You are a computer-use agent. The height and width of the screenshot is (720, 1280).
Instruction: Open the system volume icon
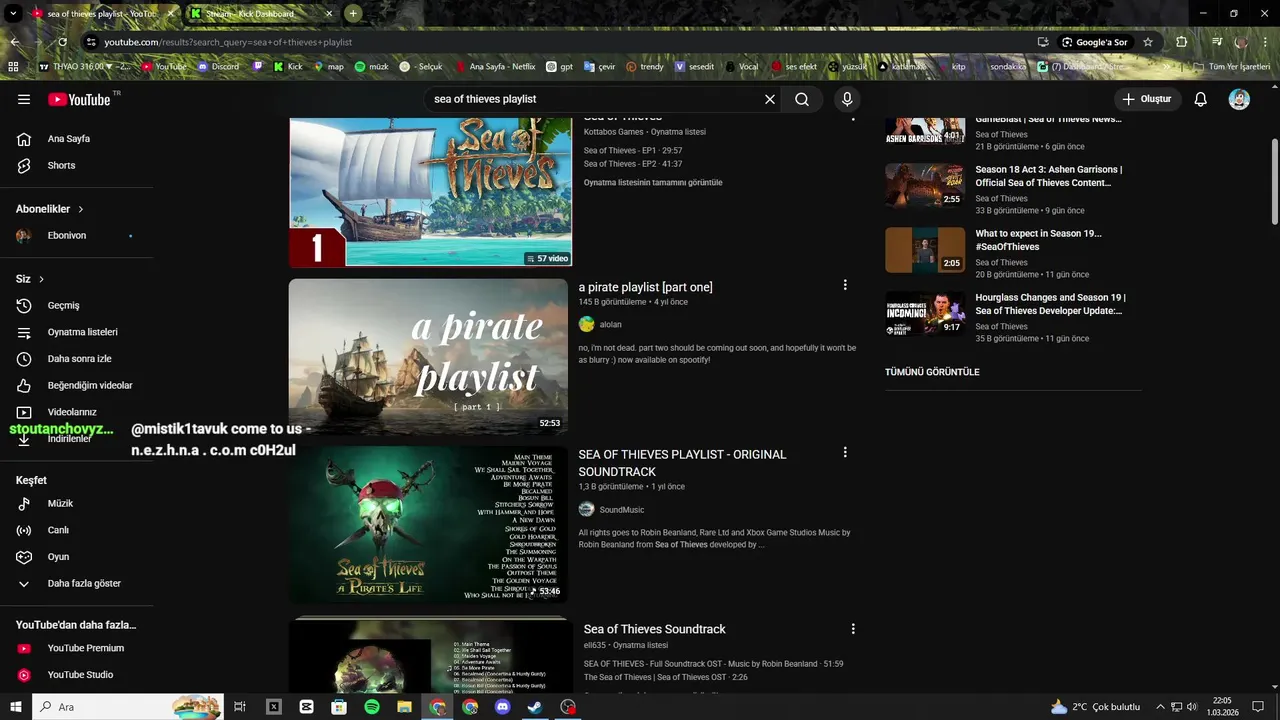pyautogui.click(x=1191, y=707)
